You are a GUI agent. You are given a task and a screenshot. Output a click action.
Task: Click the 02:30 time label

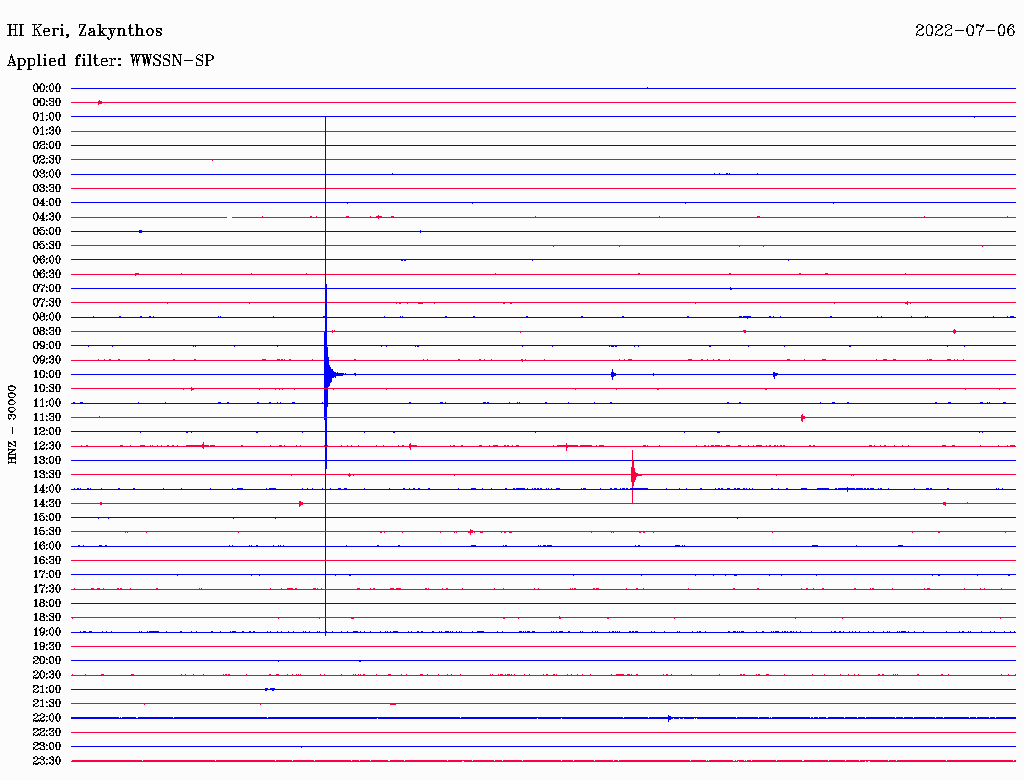coord(47,160)
